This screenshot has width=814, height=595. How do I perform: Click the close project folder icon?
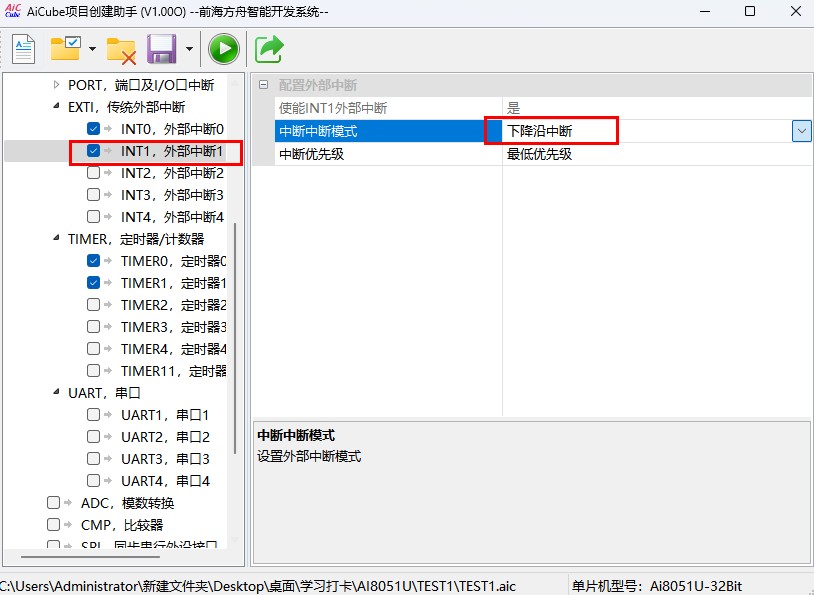pos(121,50)
